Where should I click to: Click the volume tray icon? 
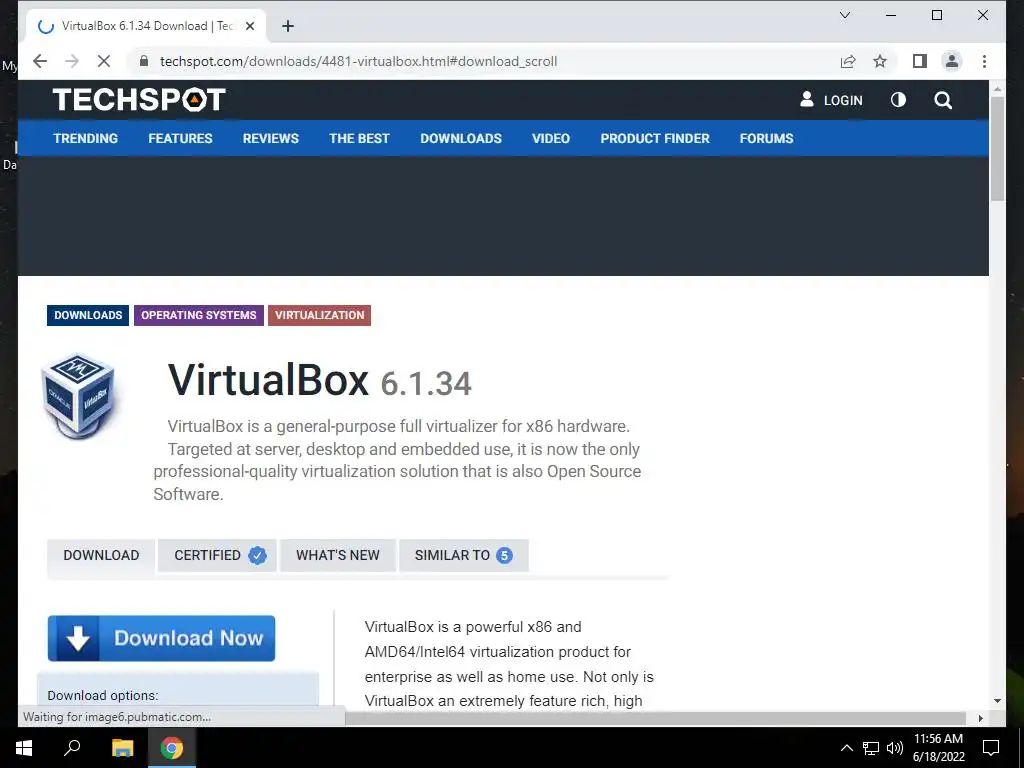click(895, 748)
